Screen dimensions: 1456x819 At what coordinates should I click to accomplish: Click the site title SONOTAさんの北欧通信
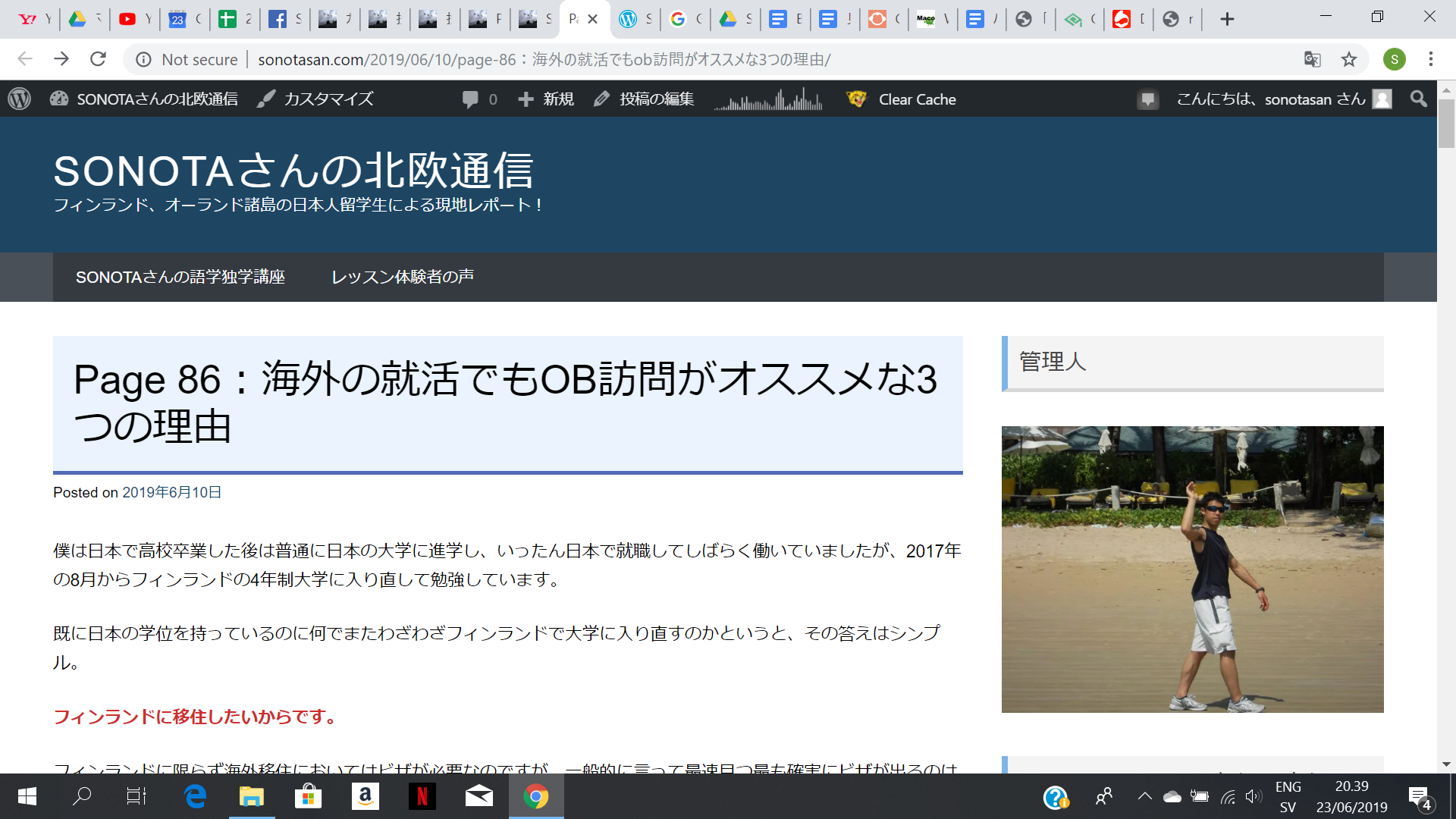pos(293,171)
